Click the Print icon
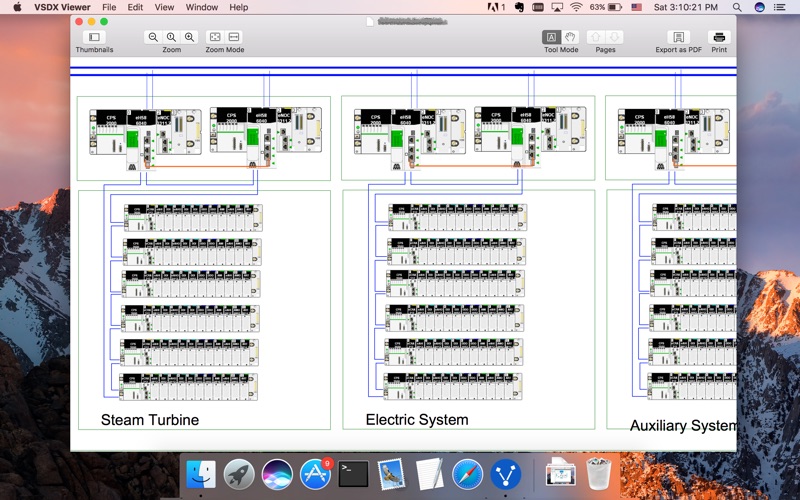The image size is (800, 500). [719, 37]
